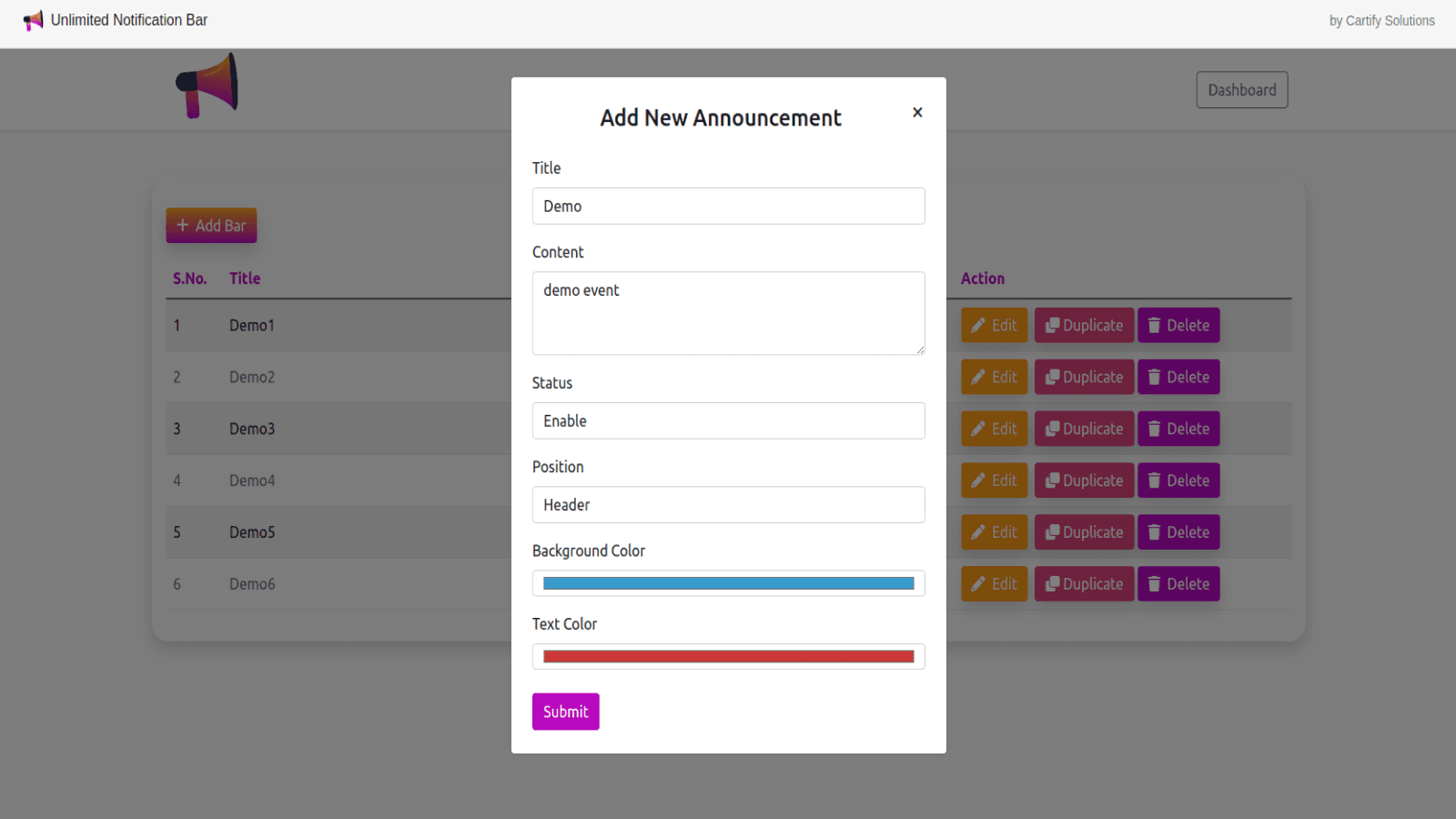Click the plus icon on the Add Bar button
The height and width of the screenshot is (819, 1456).
(x=185, y=225)
